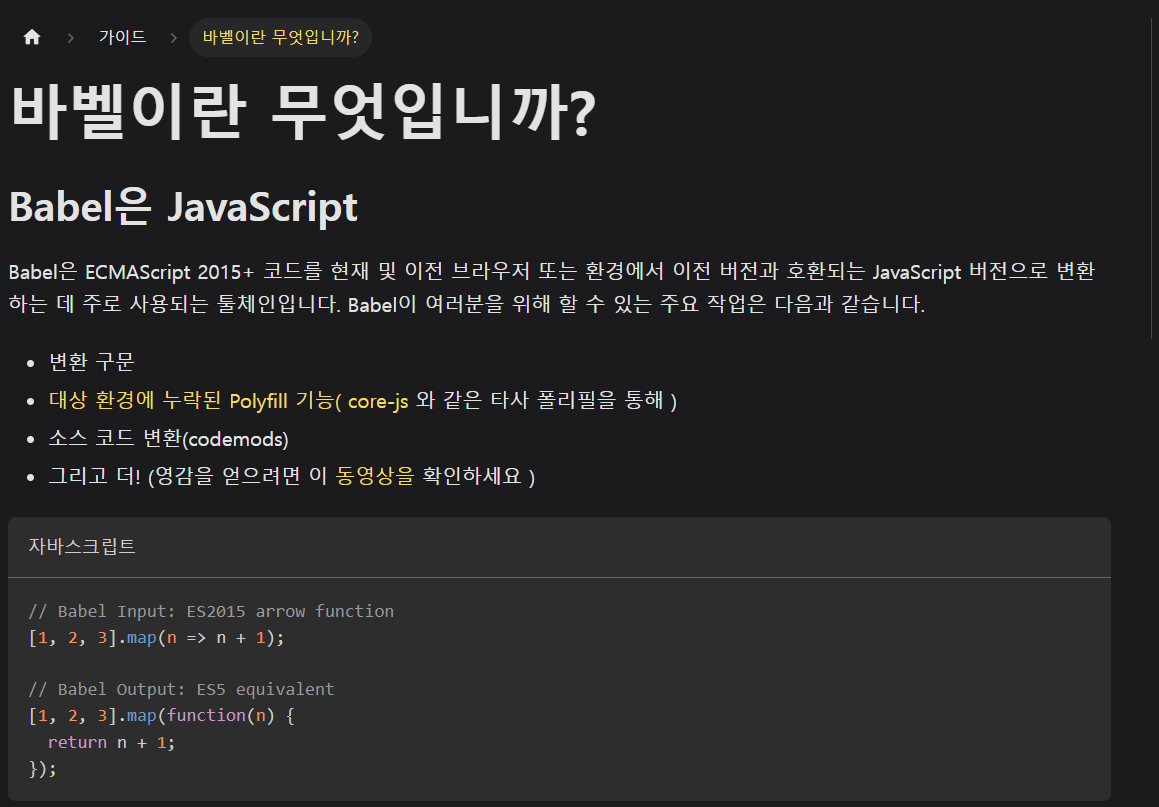1159x807 pixels.
Task: Click the arrow function map code line
Action: pyautogui.click(x=156, y=637)
